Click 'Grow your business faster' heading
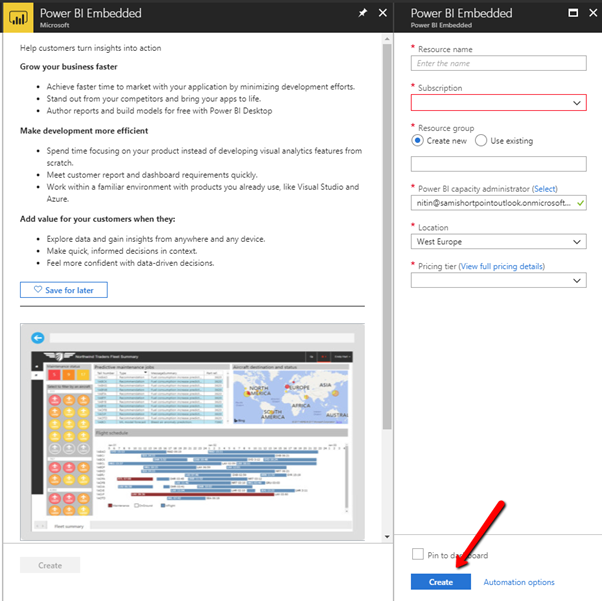This screenshot has height=601, width=602. point(69,67)
